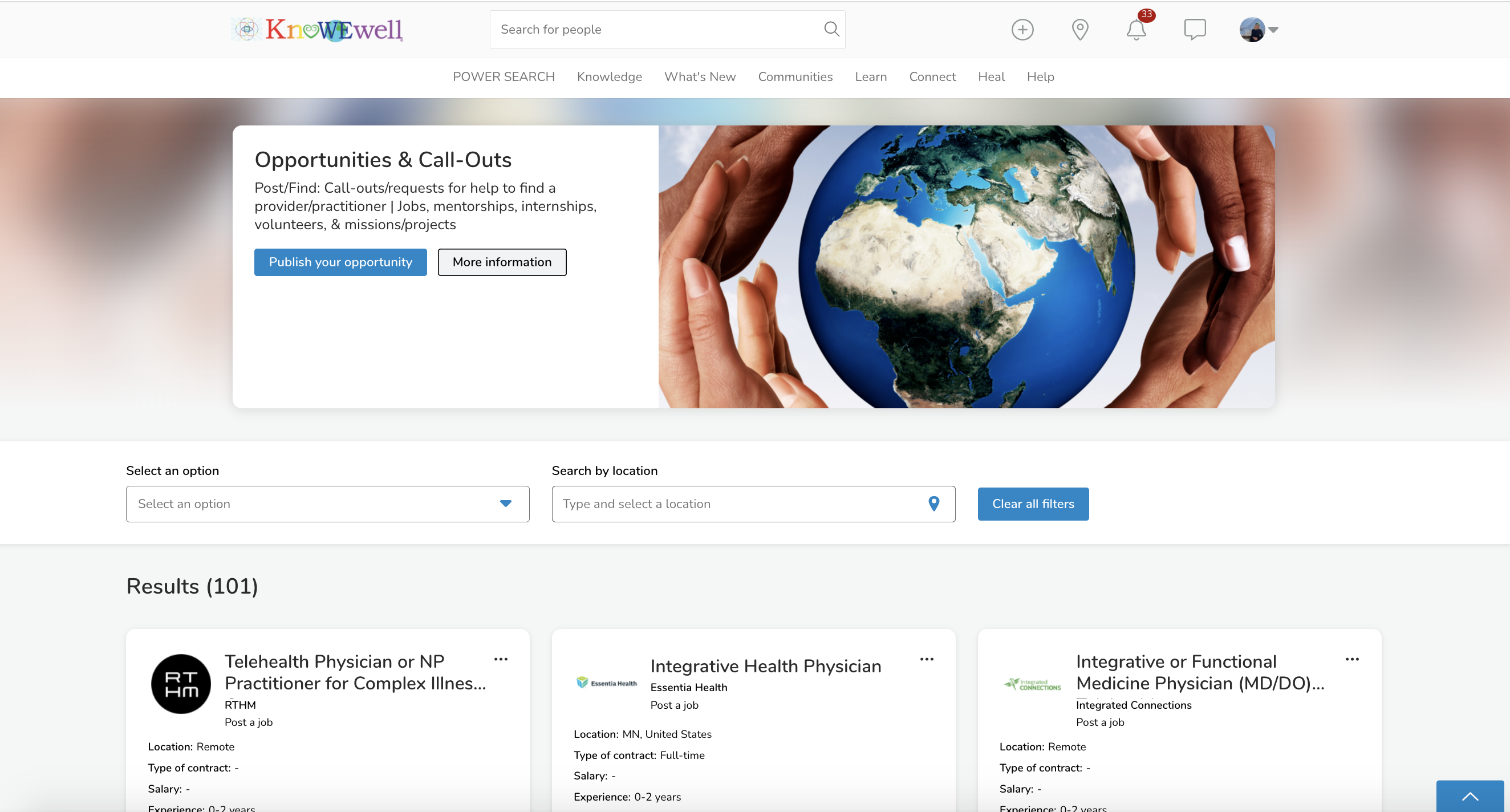Viewport: 1510px width, 812px height.
Task: Open POWER SEARCH menu
Action: tap(504, 77)
